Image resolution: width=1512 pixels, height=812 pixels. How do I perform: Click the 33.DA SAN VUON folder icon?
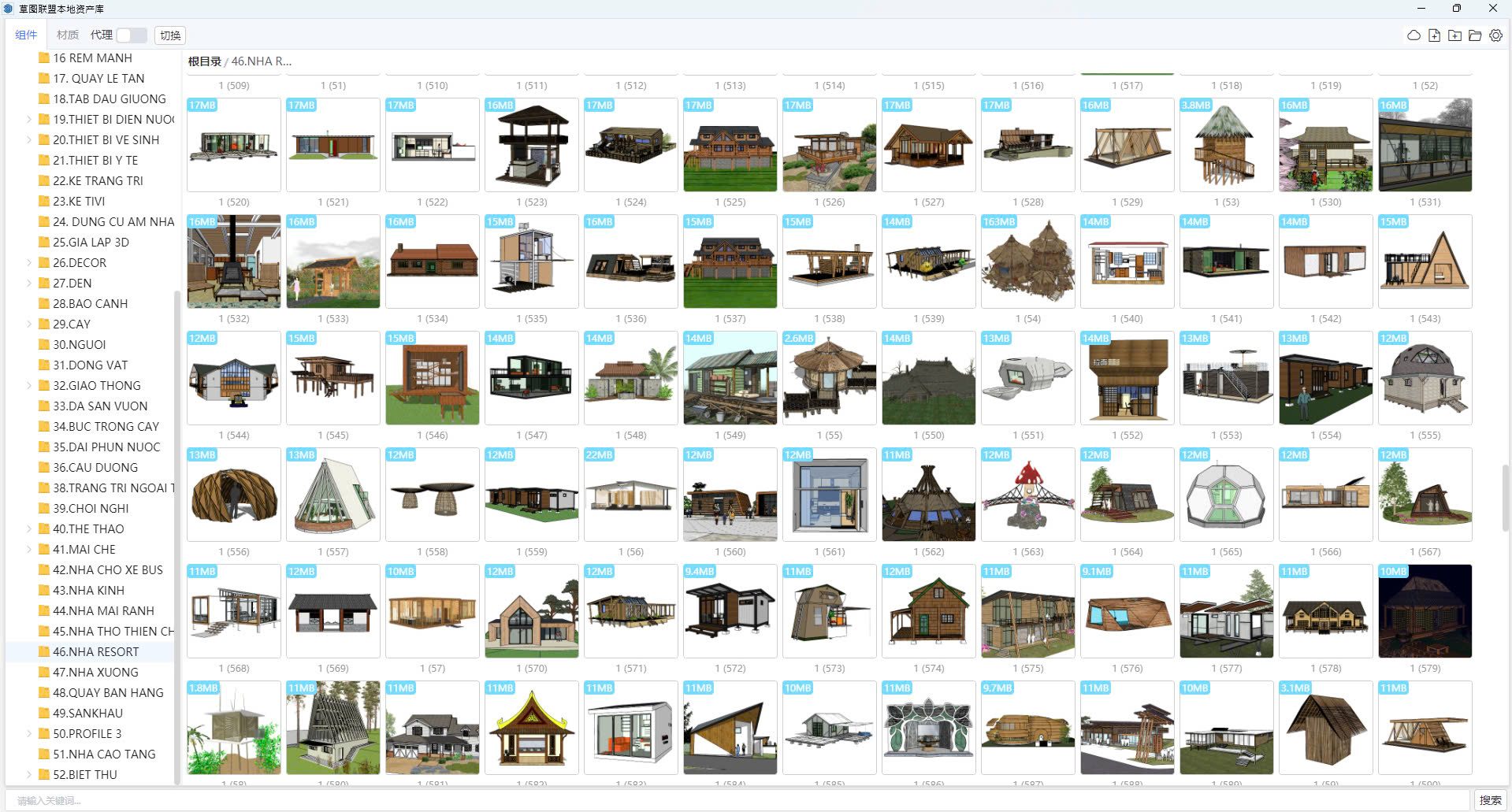coord(44,406)
